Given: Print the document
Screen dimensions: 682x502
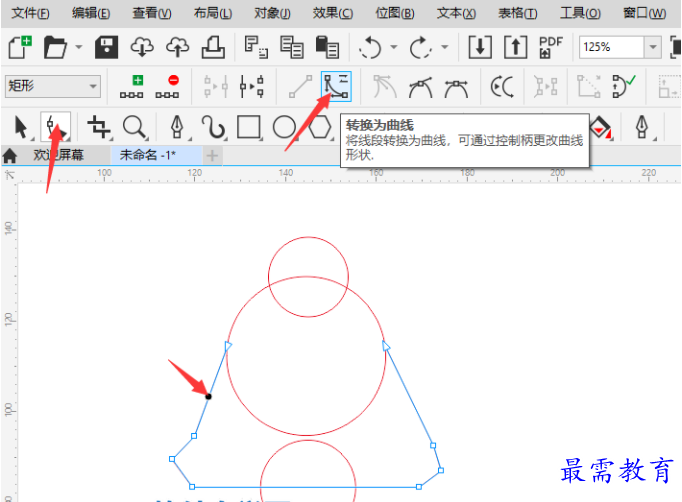Looking at the screenshot, I should point(213,47).
